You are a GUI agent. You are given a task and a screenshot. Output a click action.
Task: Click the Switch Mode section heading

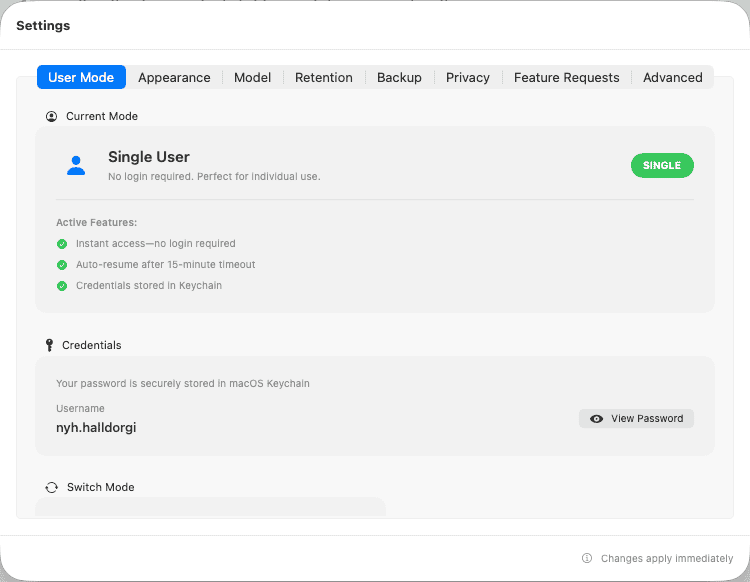tap(100, 487)
